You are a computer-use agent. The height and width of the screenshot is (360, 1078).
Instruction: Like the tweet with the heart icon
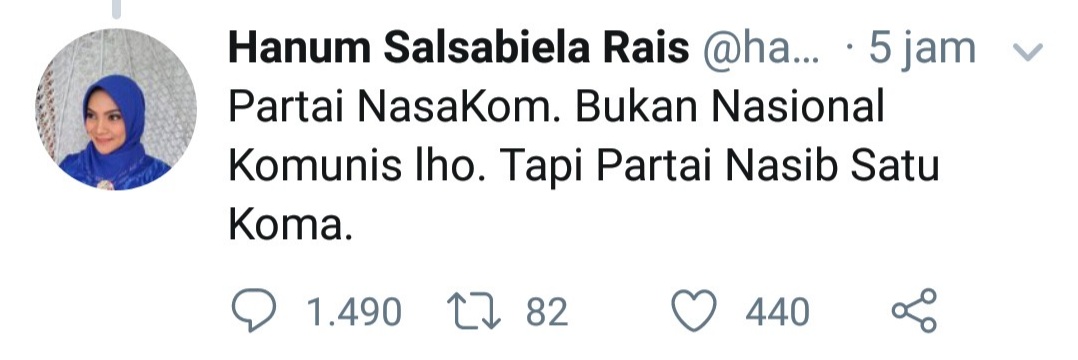click(694, 311)
